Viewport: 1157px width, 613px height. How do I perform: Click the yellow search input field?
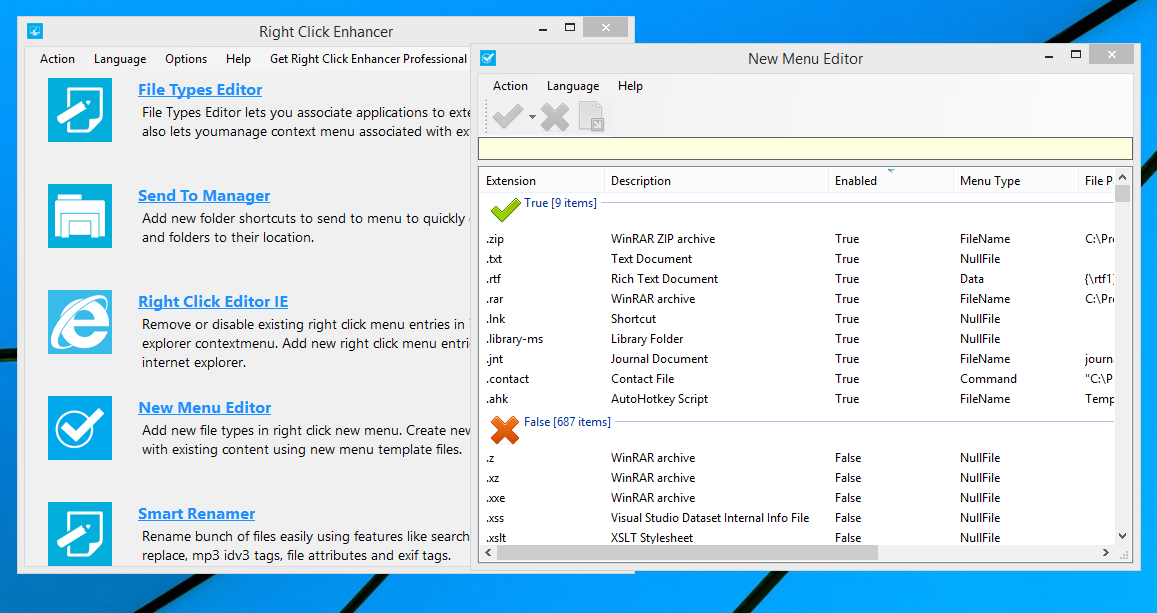point(805,148)
